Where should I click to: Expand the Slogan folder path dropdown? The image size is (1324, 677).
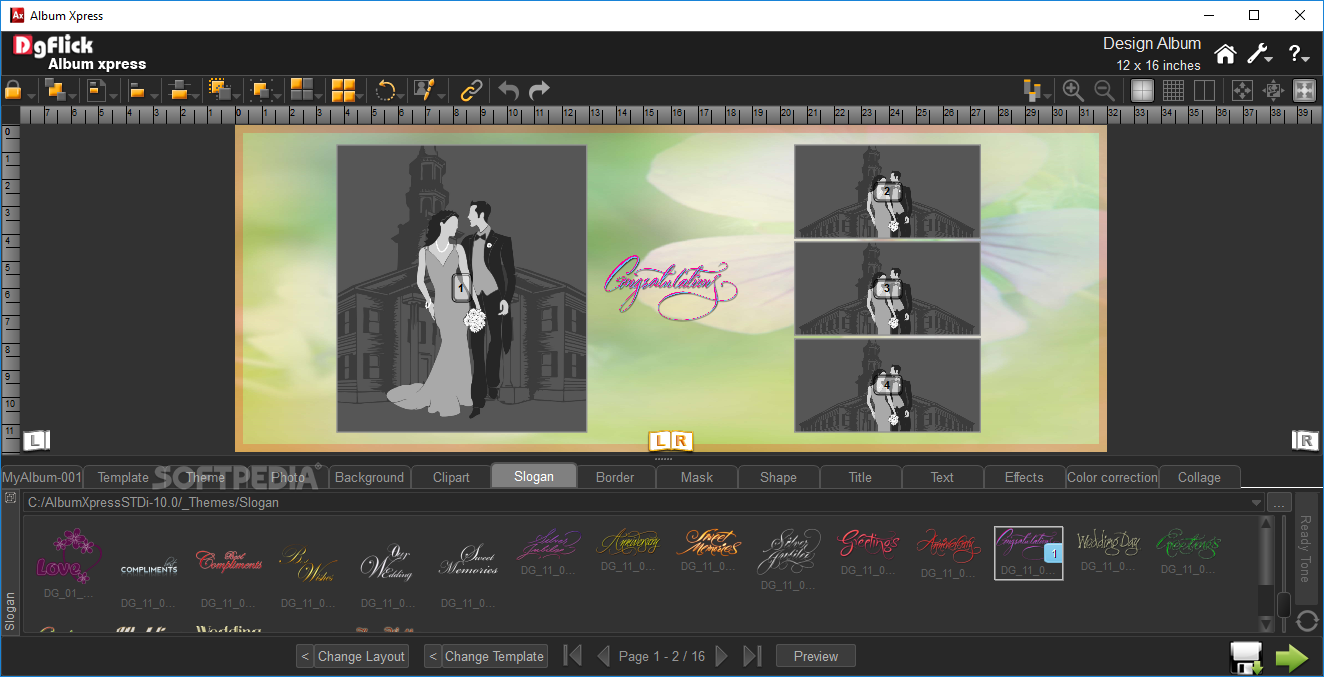(1256, 503)
